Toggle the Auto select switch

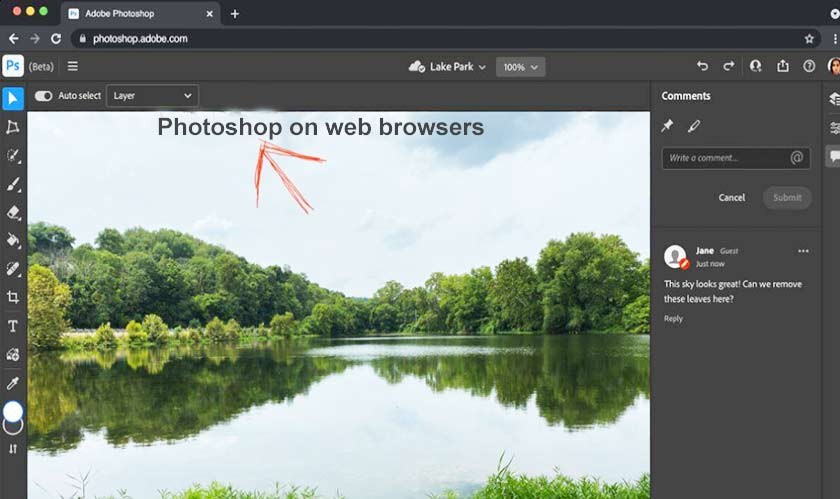43,96
